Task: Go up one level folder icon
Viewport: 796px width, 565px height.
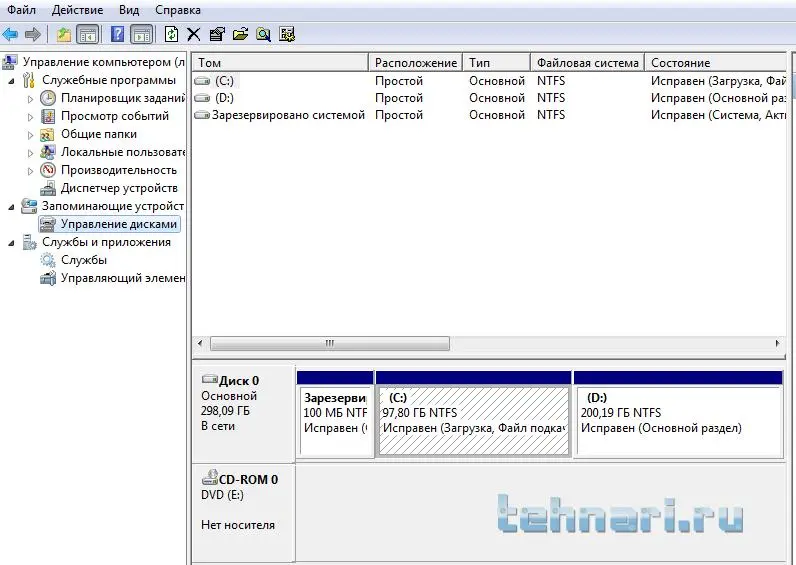Action: click(63, 35)
